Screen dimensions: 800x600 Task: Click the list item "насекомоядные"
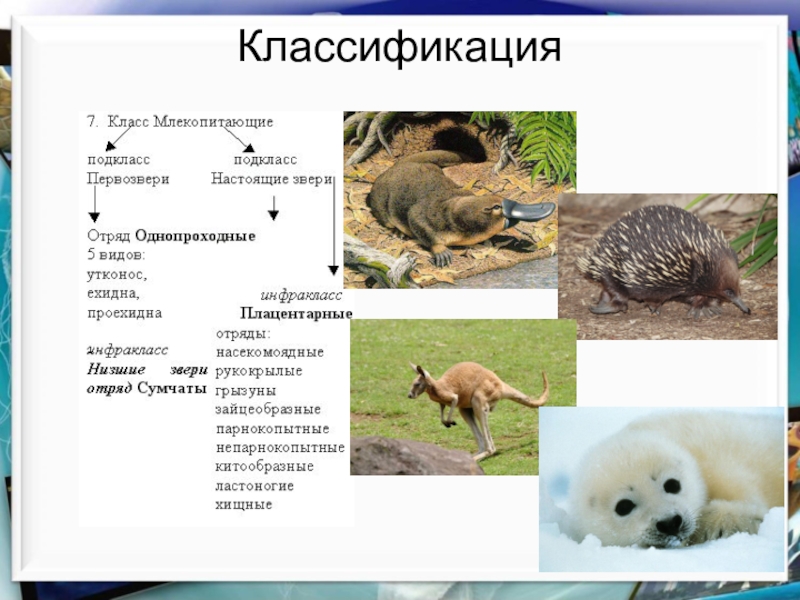(270, 353)
